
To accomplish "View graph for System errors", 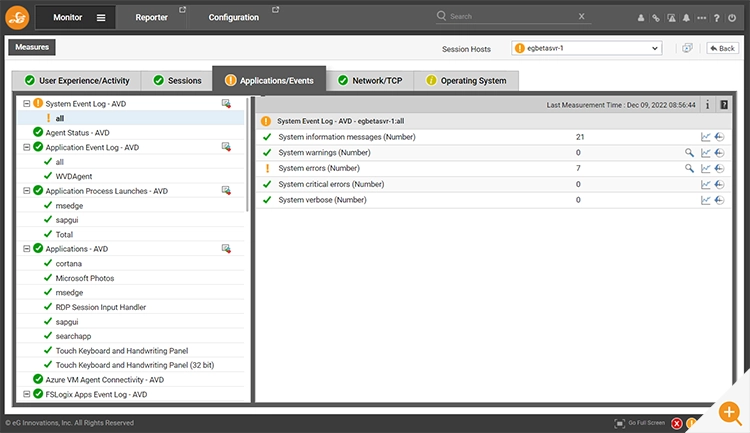I will 706,168.
